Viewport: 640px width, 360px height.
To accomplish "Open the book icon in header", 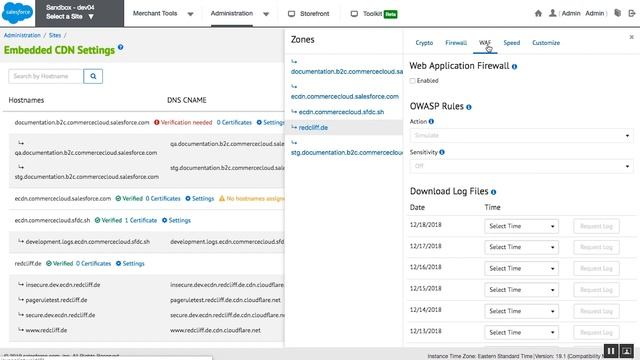I will click(x=617, y=13).
